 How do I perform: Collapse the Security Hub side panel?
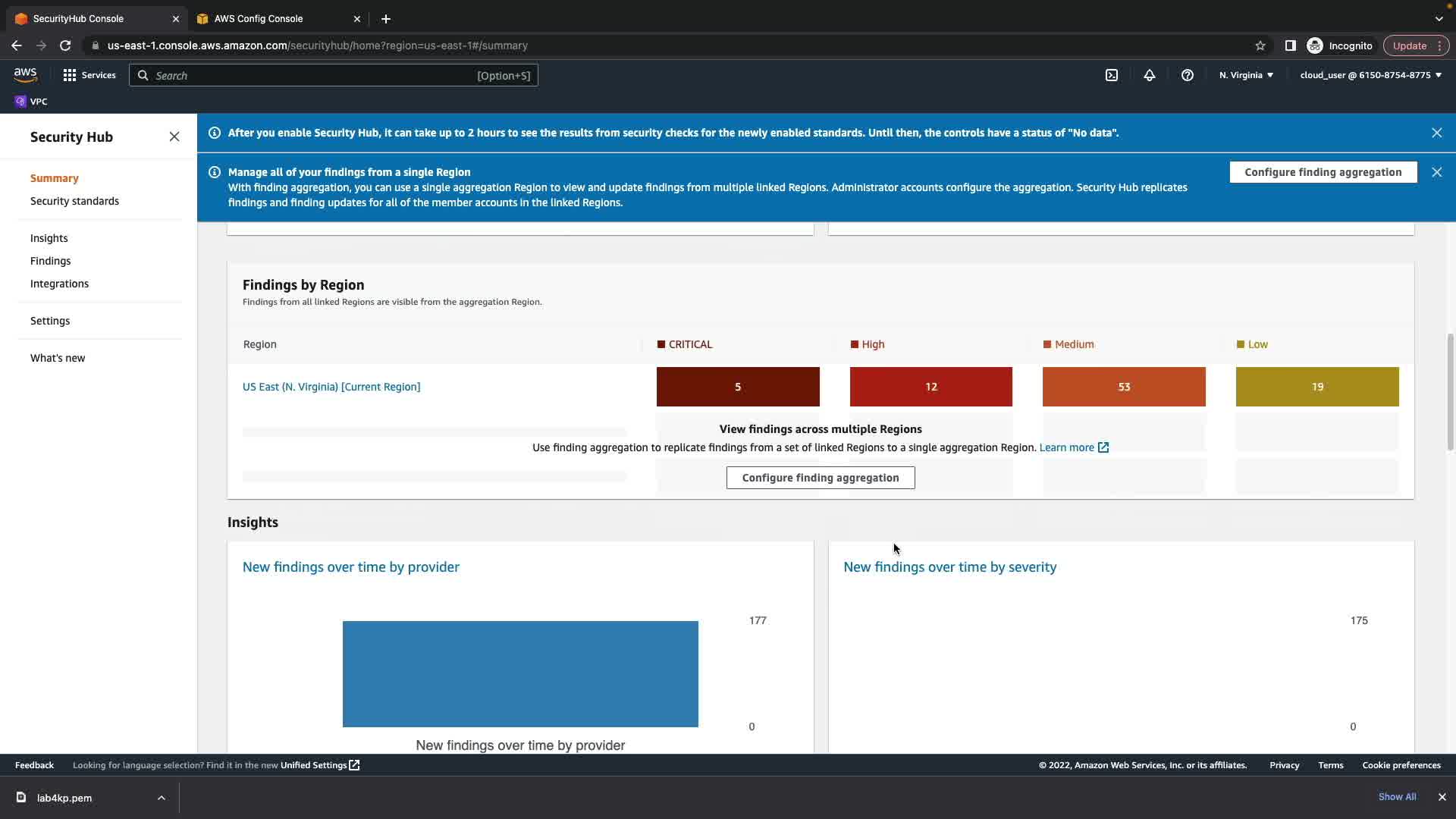tap(174, 136)
